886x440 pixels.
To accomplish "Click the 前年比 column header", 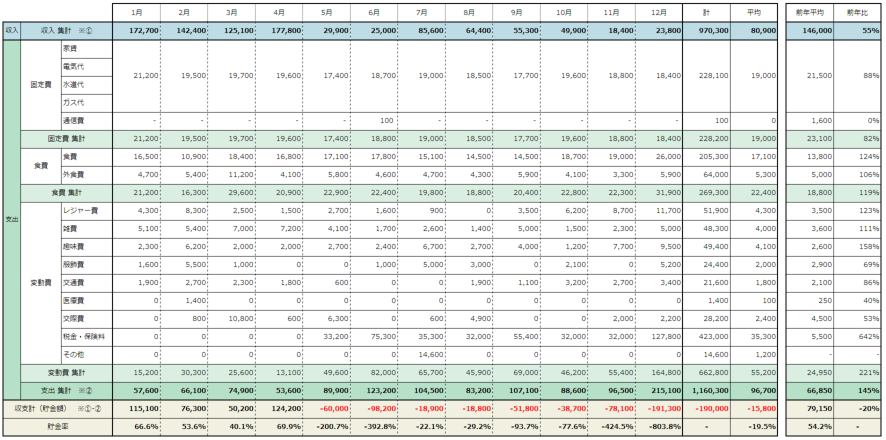I will [857, 12].
